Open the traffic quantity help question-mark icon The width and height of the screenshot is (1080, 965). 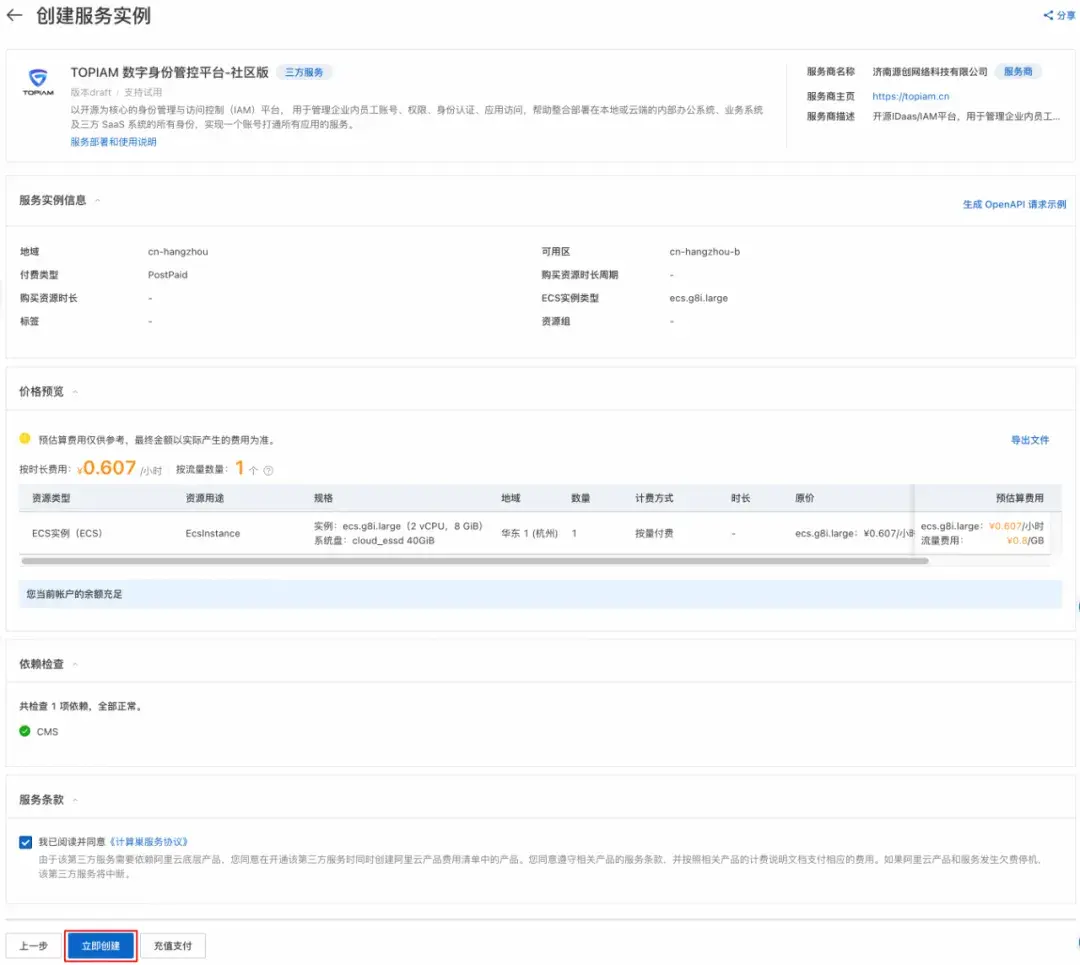[x=269, y=470]
